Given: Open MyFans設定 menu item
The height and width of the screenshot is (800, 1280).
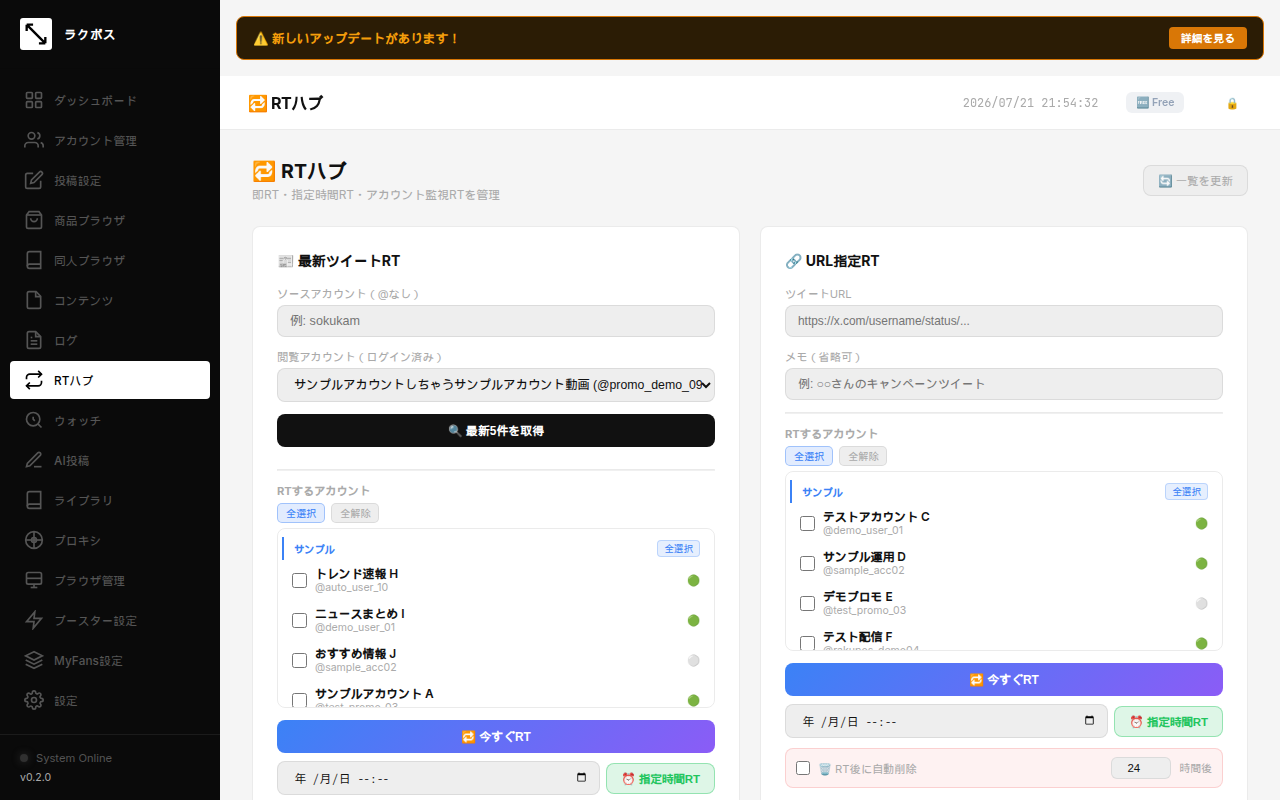Looking at the screenshot, I should coord(110,660).
